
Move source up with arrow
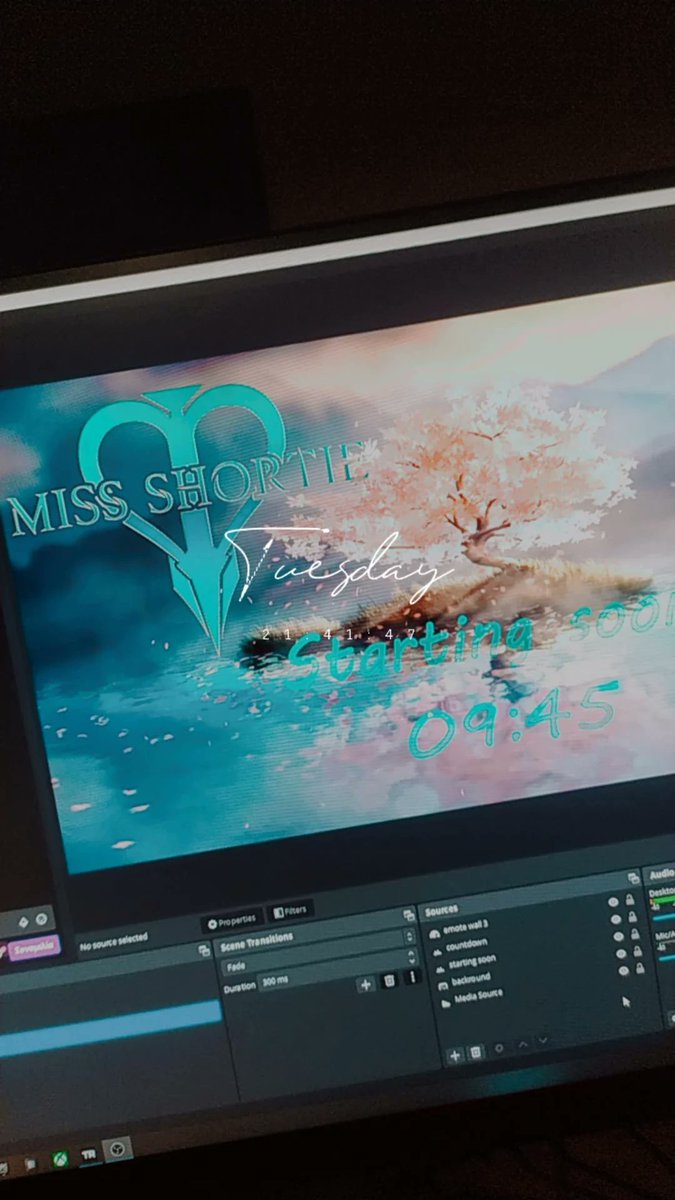[523, 1044]
